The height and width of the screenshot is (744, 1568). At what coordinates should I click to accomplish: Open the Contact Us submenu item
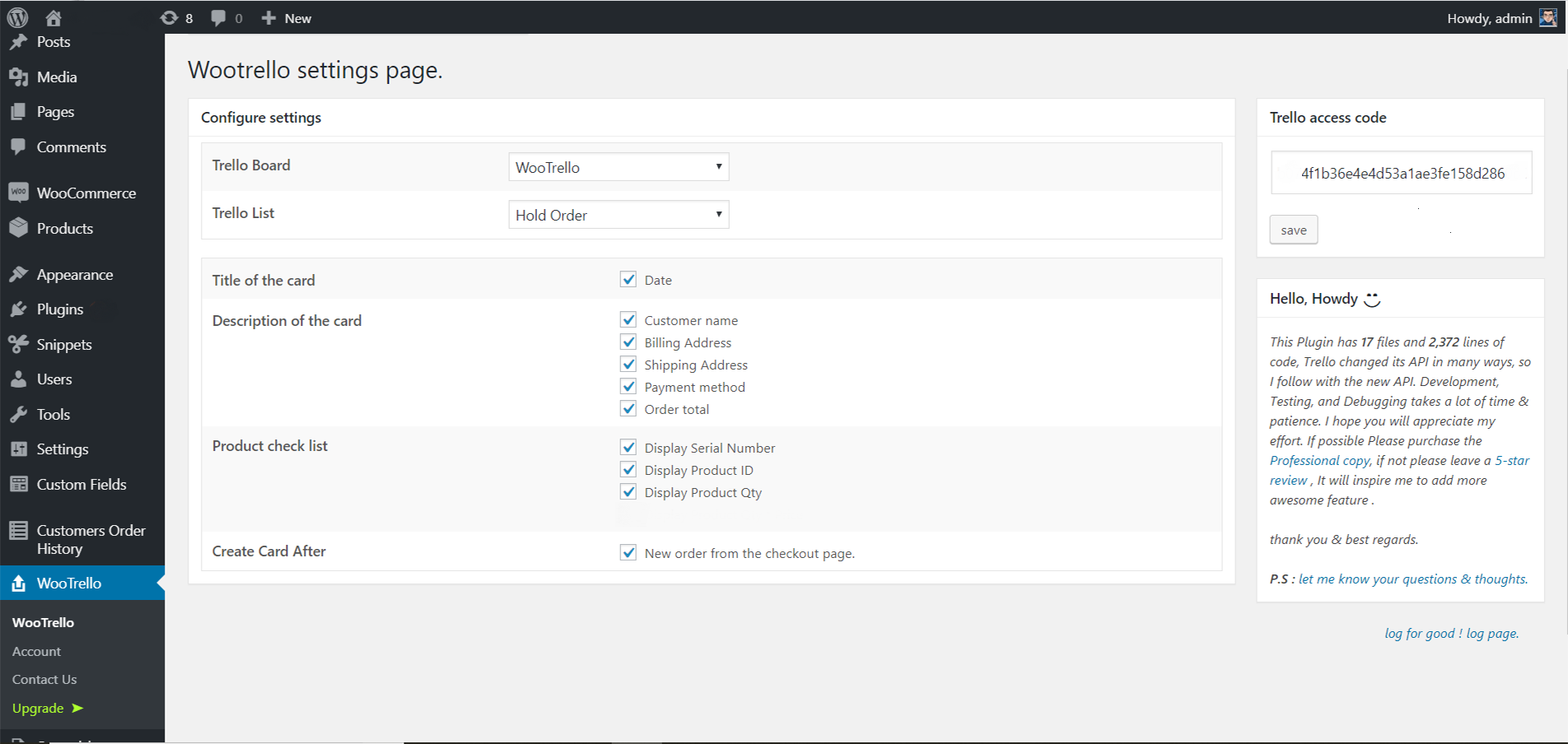click(44, 679)
